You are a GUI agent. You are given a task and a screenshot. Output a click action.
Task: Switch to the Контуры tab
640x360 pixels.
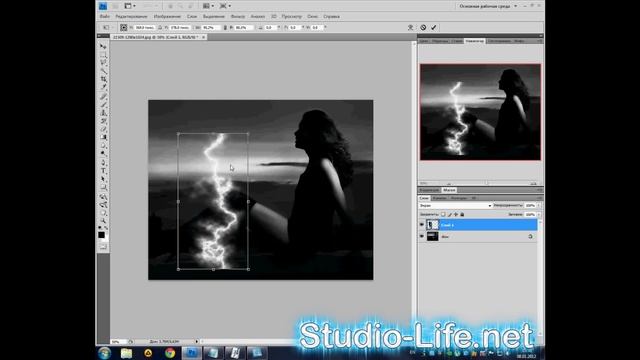point(459,198)
